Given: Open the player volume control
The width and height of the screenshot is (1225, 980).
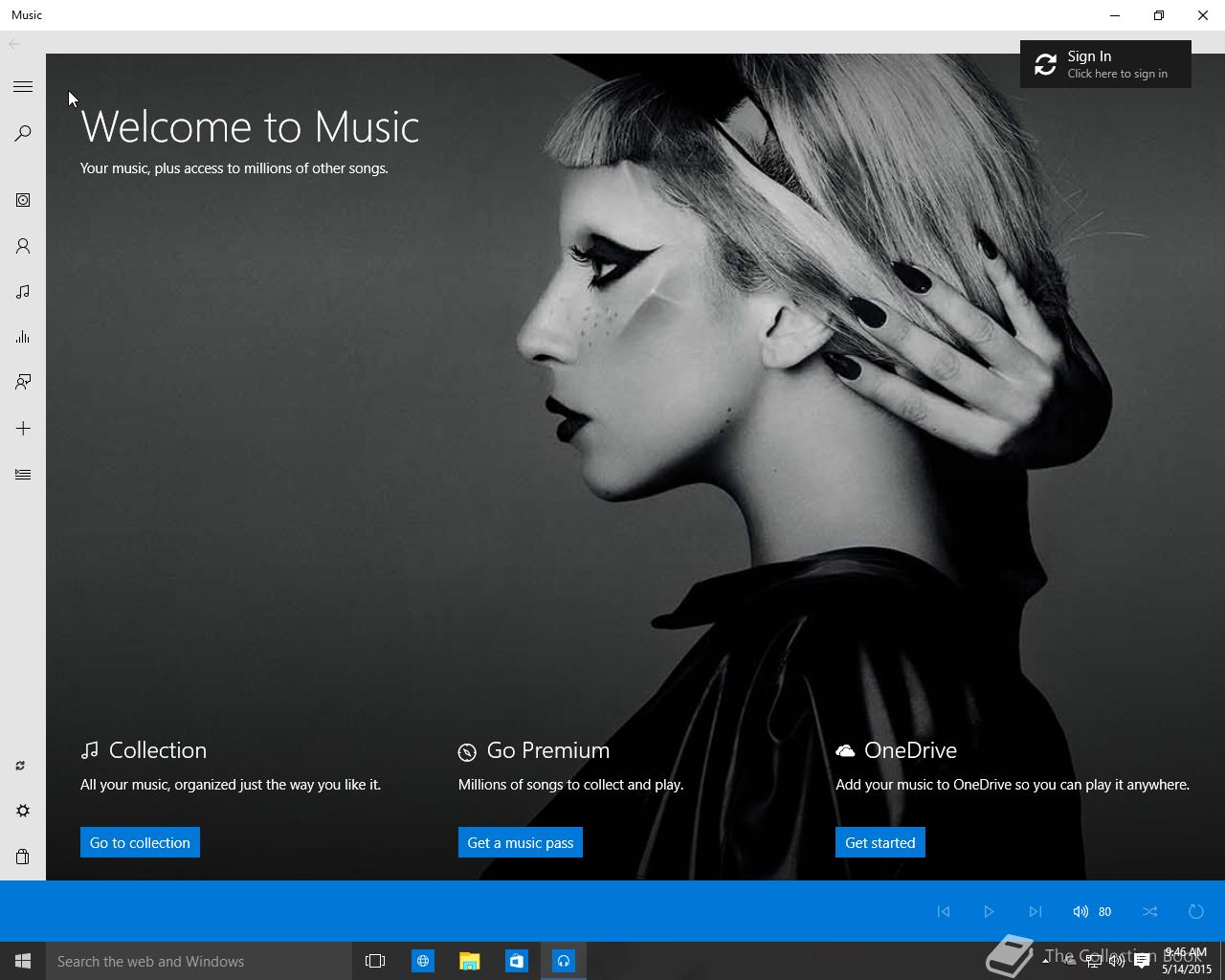Looking at the screenshot, I should (1092, 911).
